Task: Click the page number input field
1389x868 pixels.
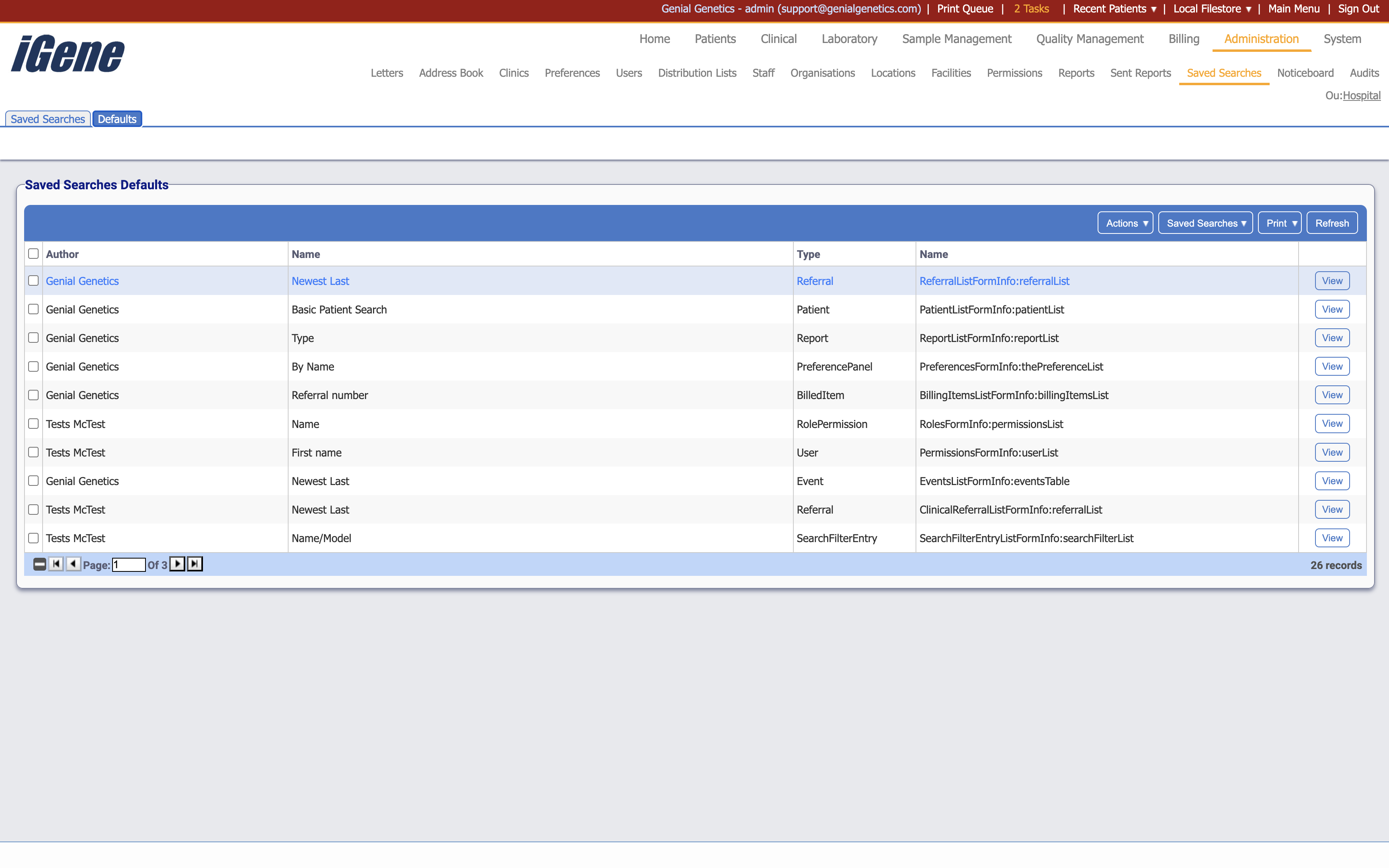Action: pos(129,565)
